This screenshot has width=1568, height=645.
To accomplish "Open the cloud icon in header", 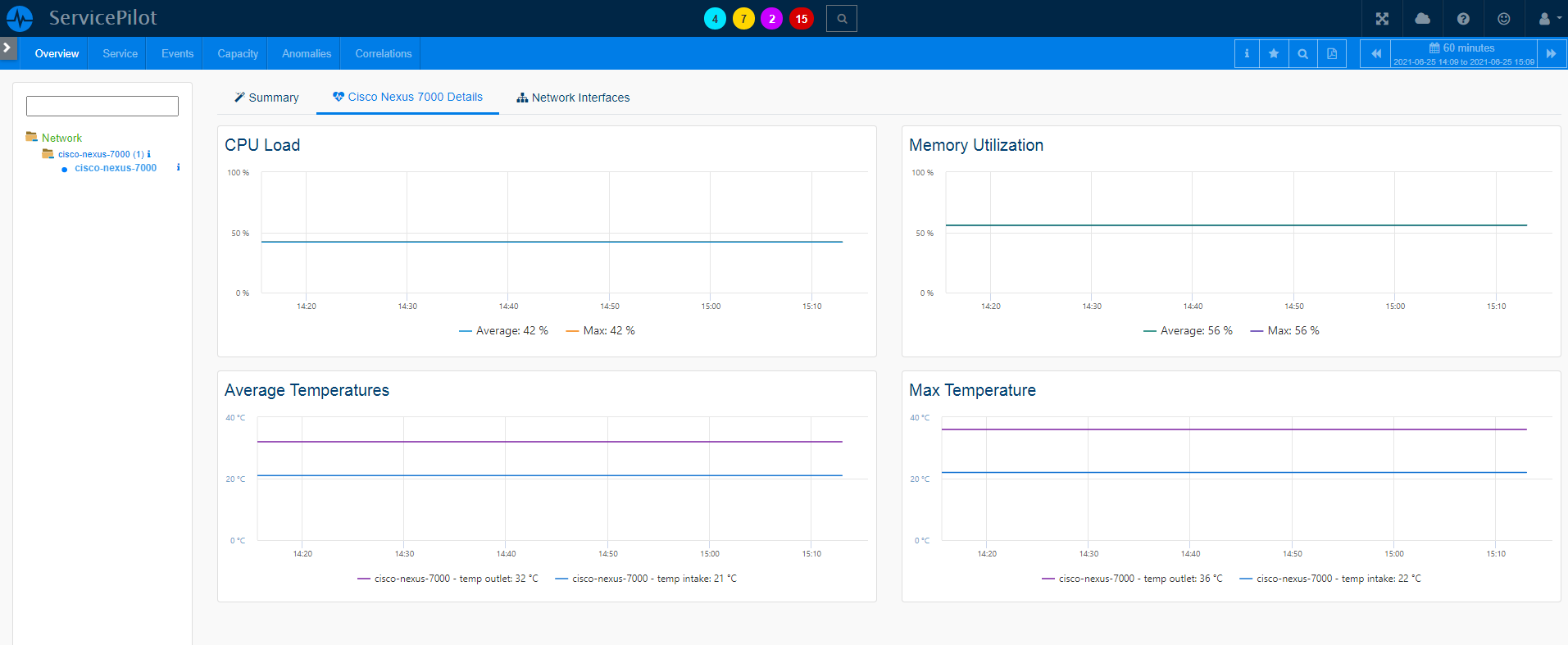I will point(1422,19).
